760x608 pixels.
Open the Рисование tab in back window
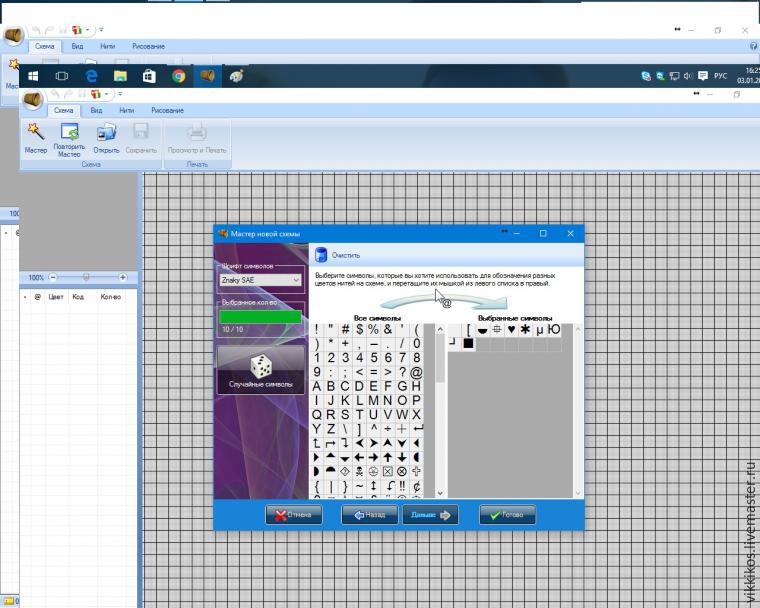(148, 47)
